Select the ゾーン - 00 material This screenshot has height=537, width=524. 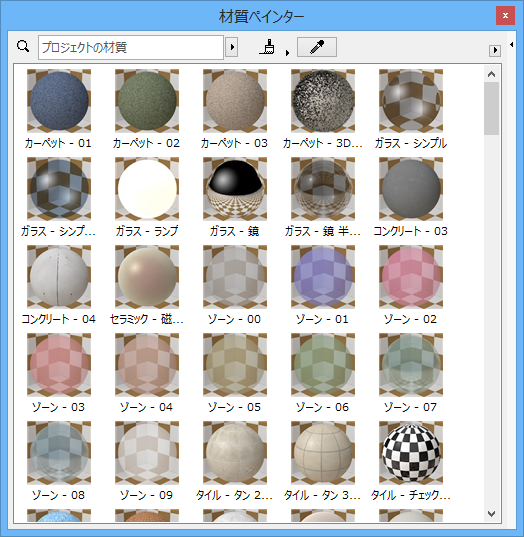[235, 277]
